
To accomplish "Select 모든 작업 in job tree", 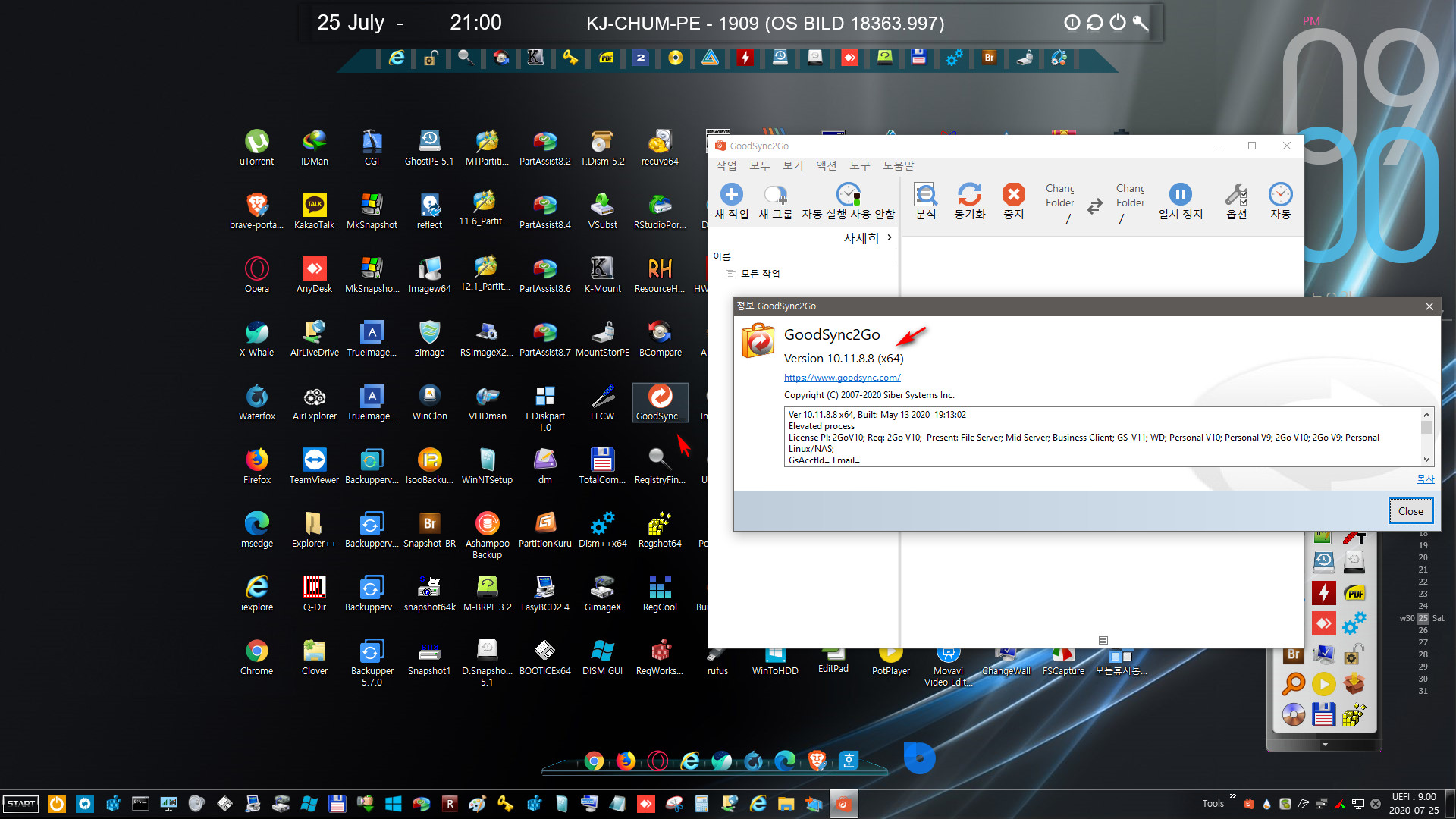I will (760, 274).
